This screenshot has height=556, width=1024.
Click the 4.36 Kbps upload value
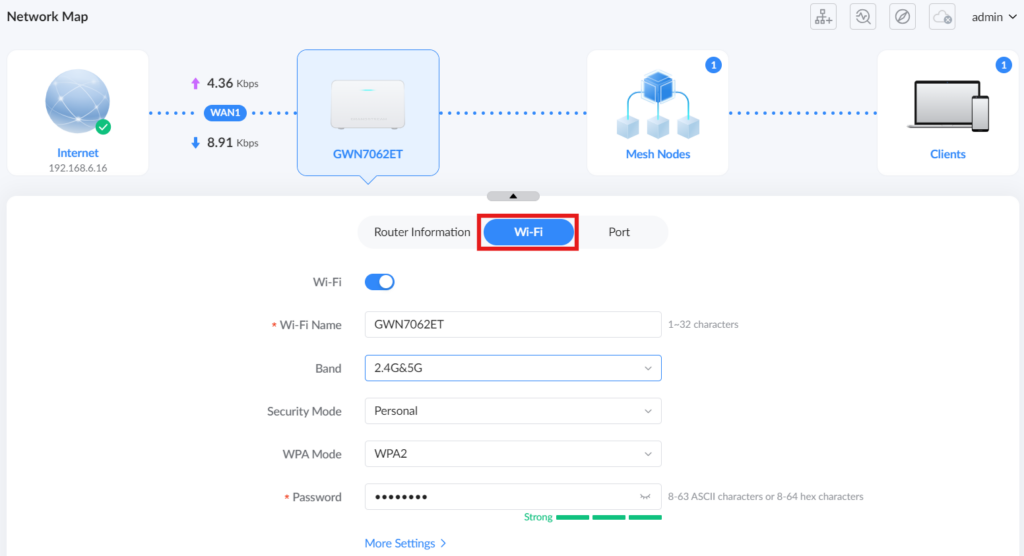tap(232, 84)
